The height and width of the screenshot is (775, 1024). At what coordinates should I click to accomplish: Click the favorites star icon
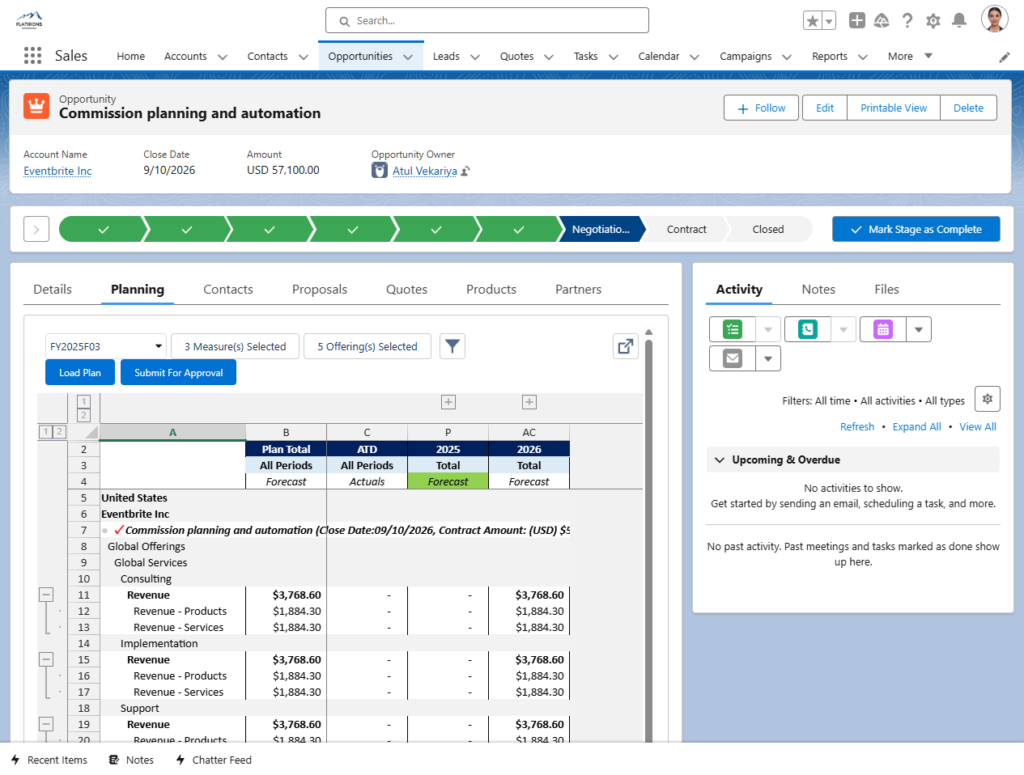click(812, 21)
